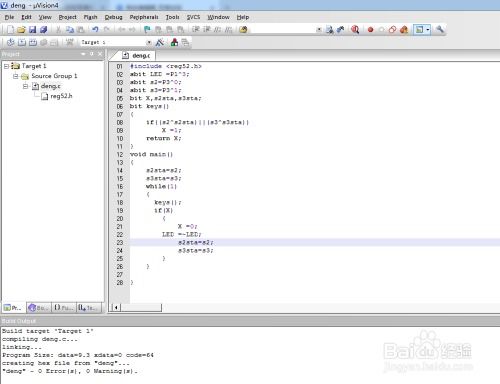
Task: Switch to the Project bottom tab
Action: click(x=14, y=307)
